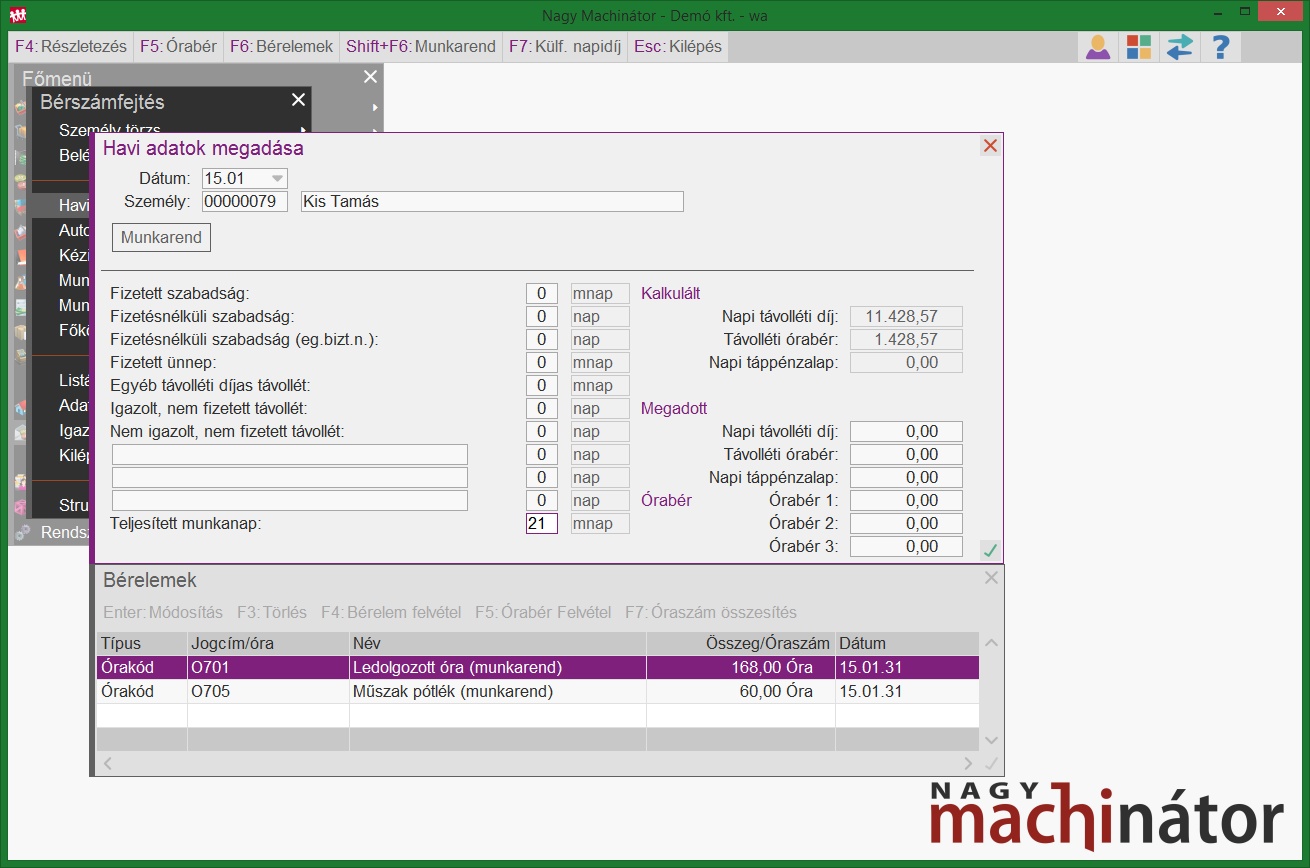This screenshot has width=1310, height=868.
Task: Click the Fizetésnélküli szabadság value field
Action: tap(542, 317)
